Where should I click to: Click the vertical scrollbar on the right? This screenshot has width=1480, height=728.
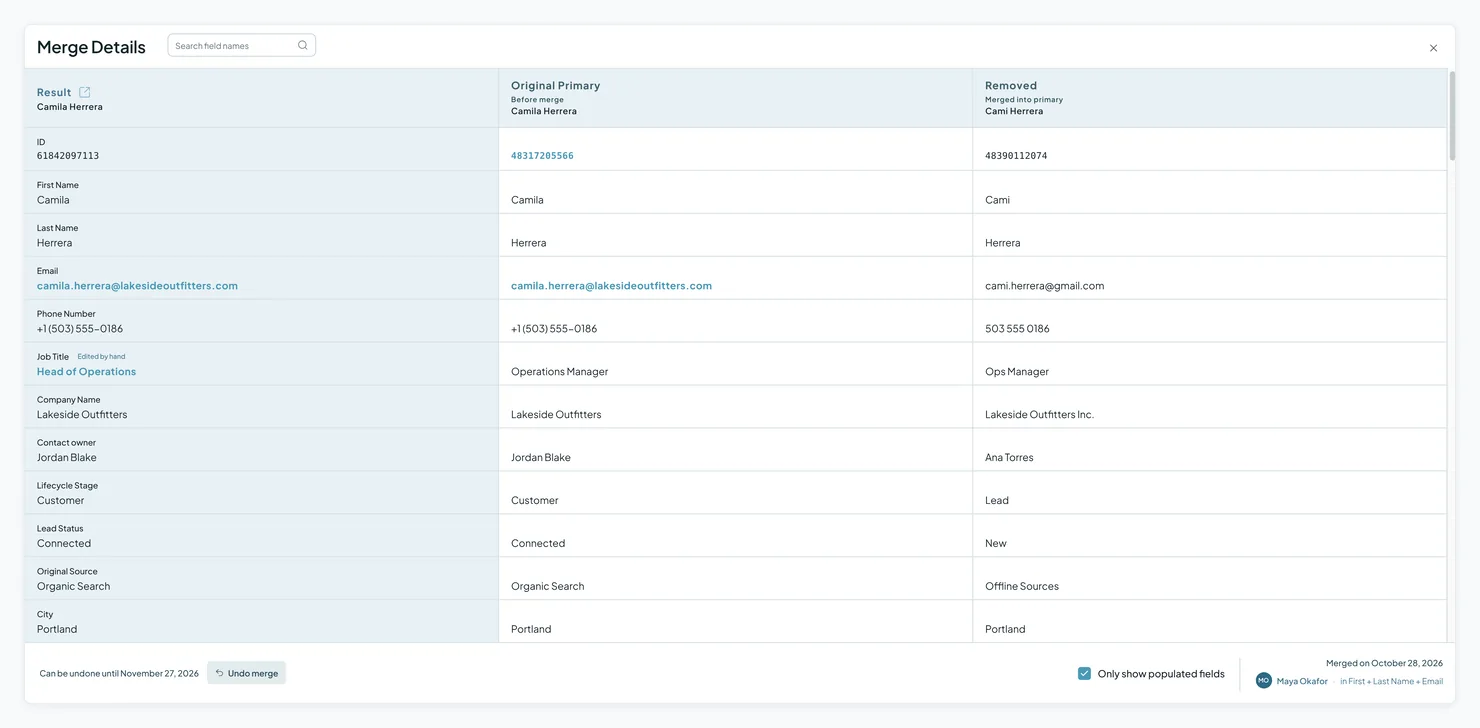tap(1452, 115)
